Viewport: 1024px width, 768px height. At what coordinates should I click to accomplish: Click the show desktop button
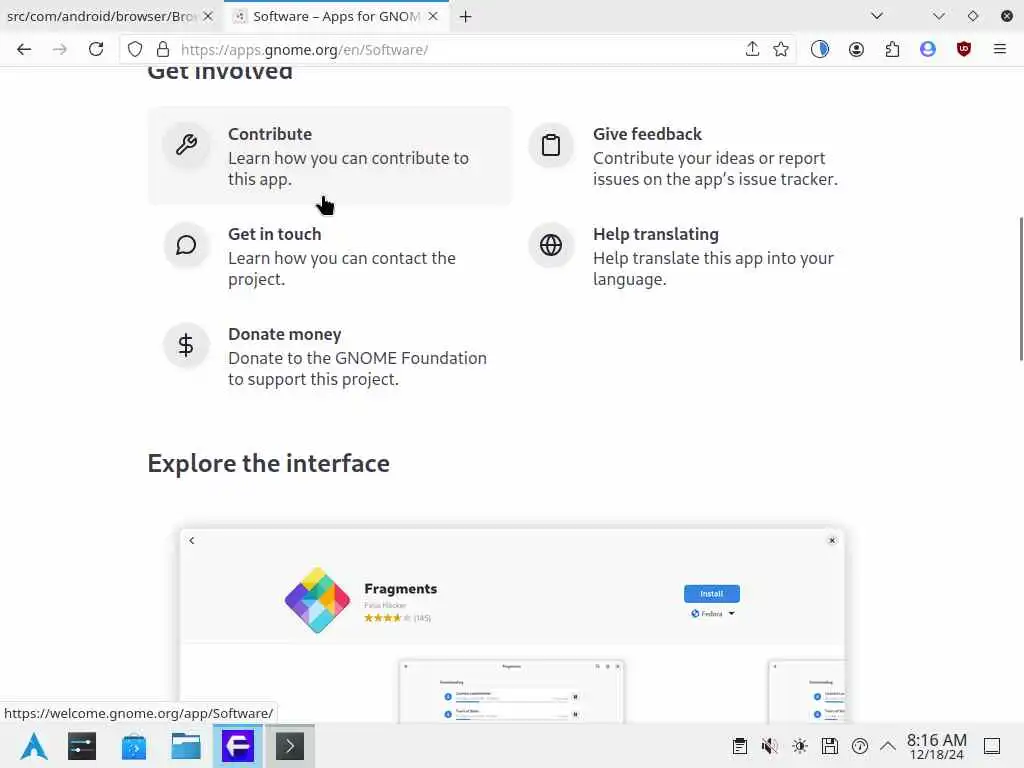coord(992,746)
